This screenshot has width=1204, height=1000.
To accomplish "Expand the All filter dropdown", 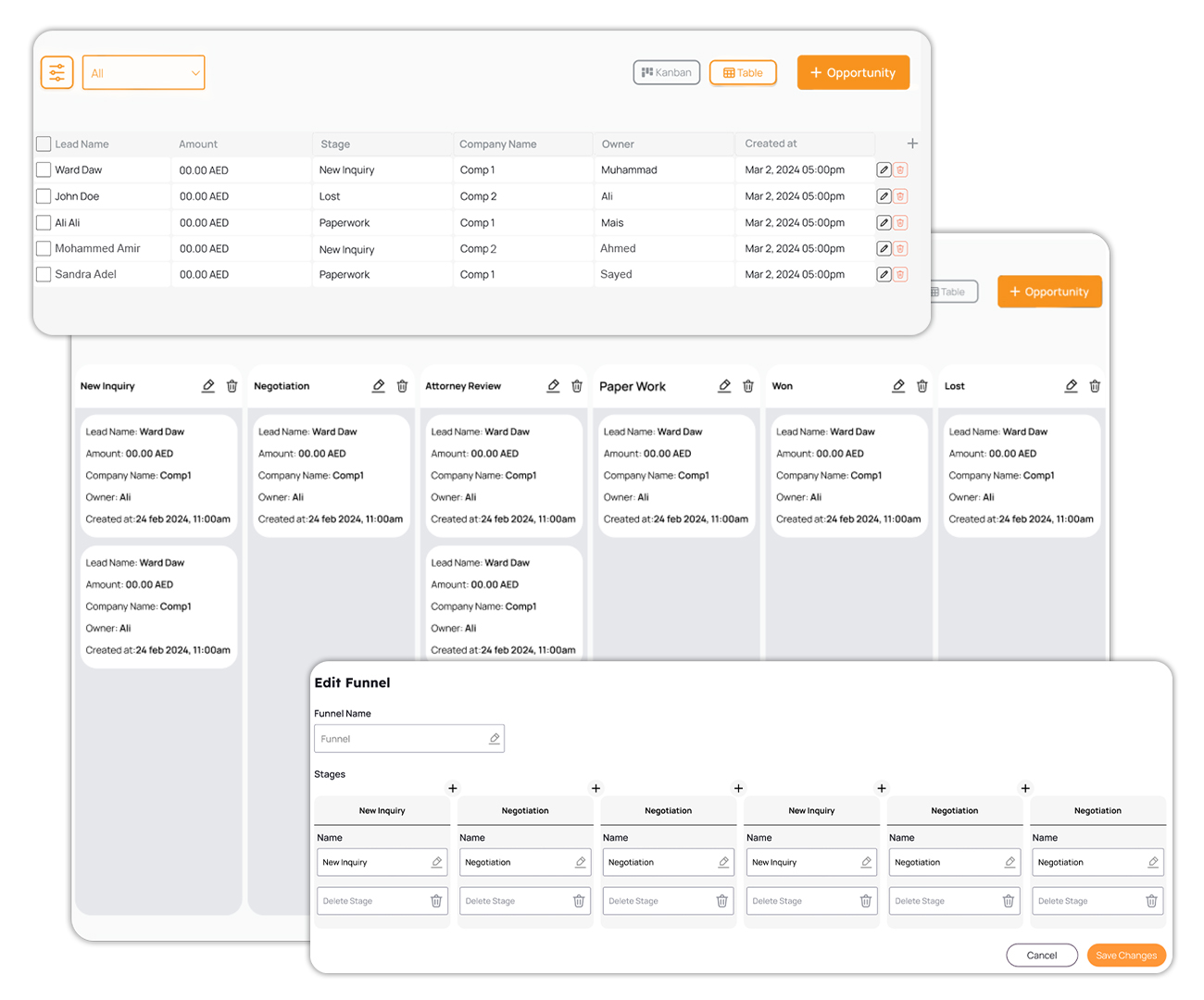I will [144, 73].
